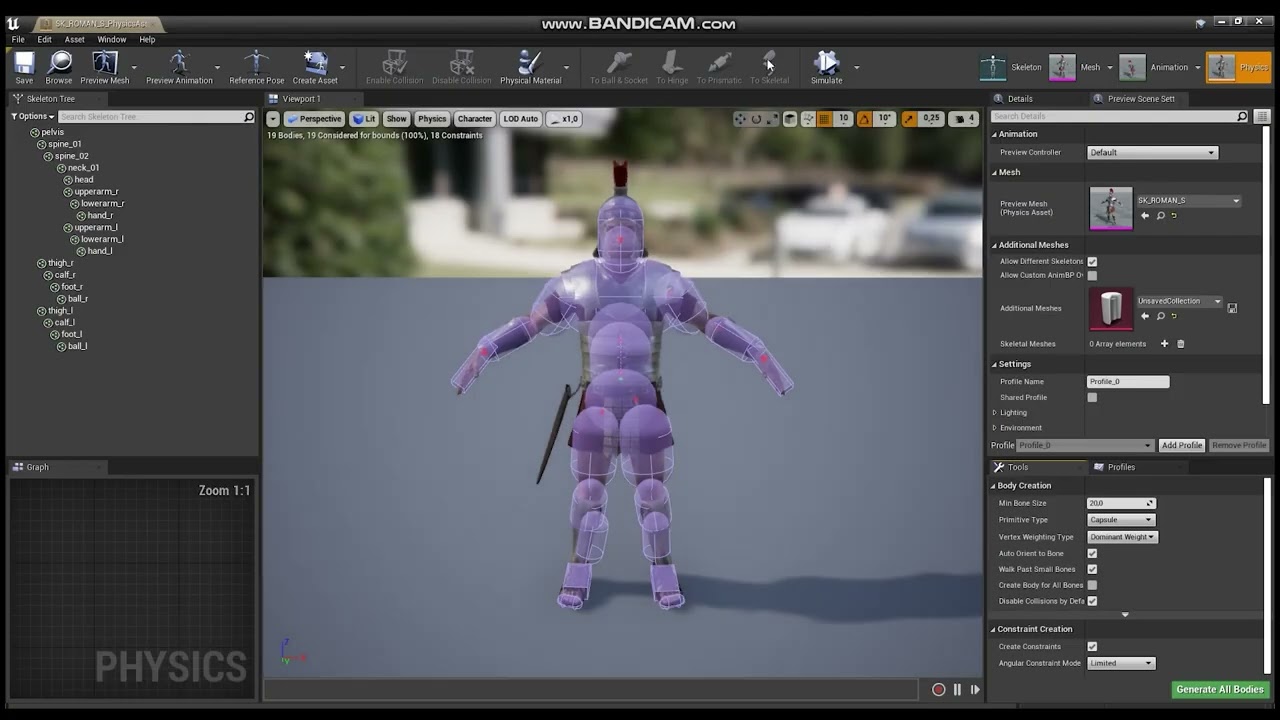Open the UnsavedCollection dropdown
Viewport: 1280px width, 720px height.
tap(1179, 301)
